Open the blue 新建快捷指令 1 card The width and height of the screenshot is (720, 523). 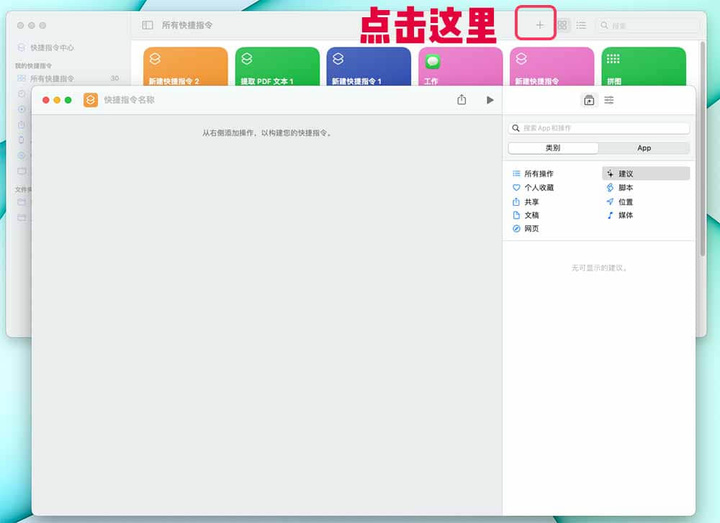click(369, 67)
